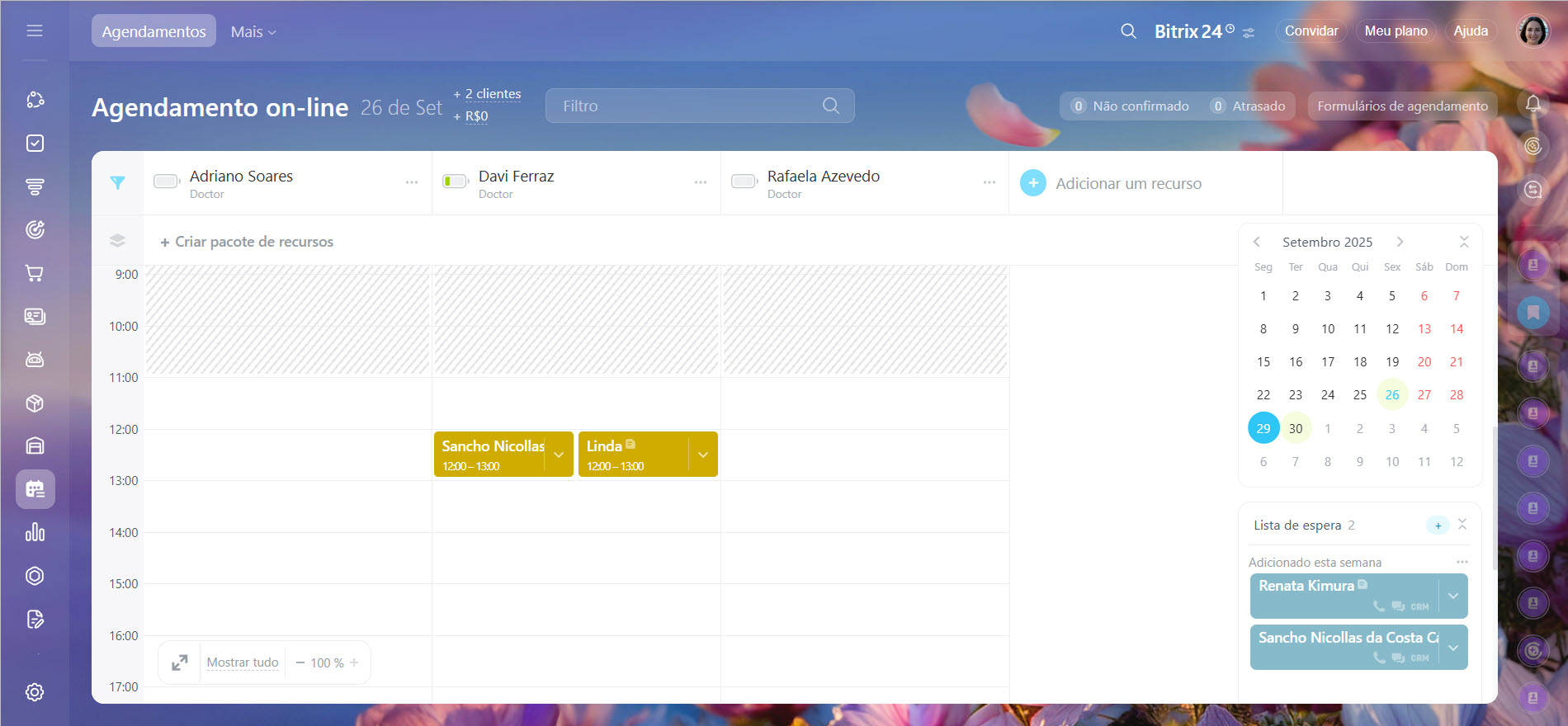The image size is (1568, 726).
Task: Toggle Adriano Soares availability indicator
Action: pyautogui.click(x=167, y=181)
